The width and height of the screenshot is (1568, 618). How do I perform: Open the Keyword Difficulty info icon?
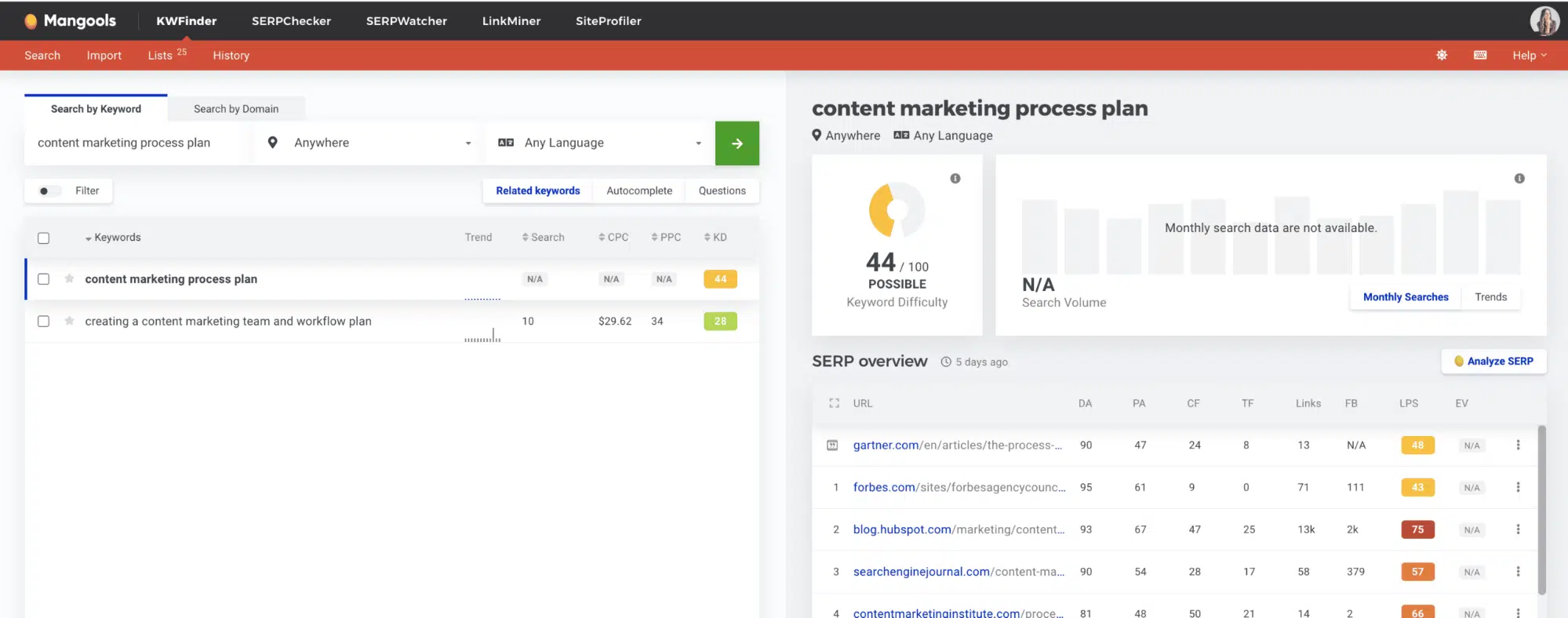[x=955, y=179]
